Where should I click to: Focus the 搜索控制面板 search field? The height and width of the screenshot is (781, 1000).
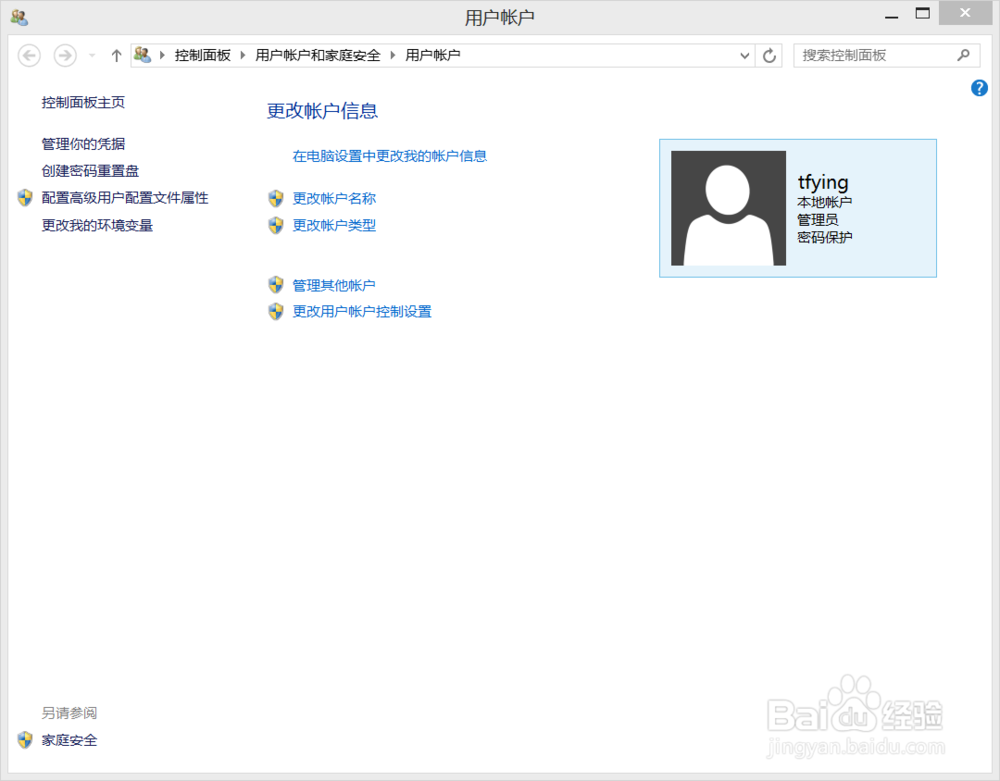click(886, 55)
